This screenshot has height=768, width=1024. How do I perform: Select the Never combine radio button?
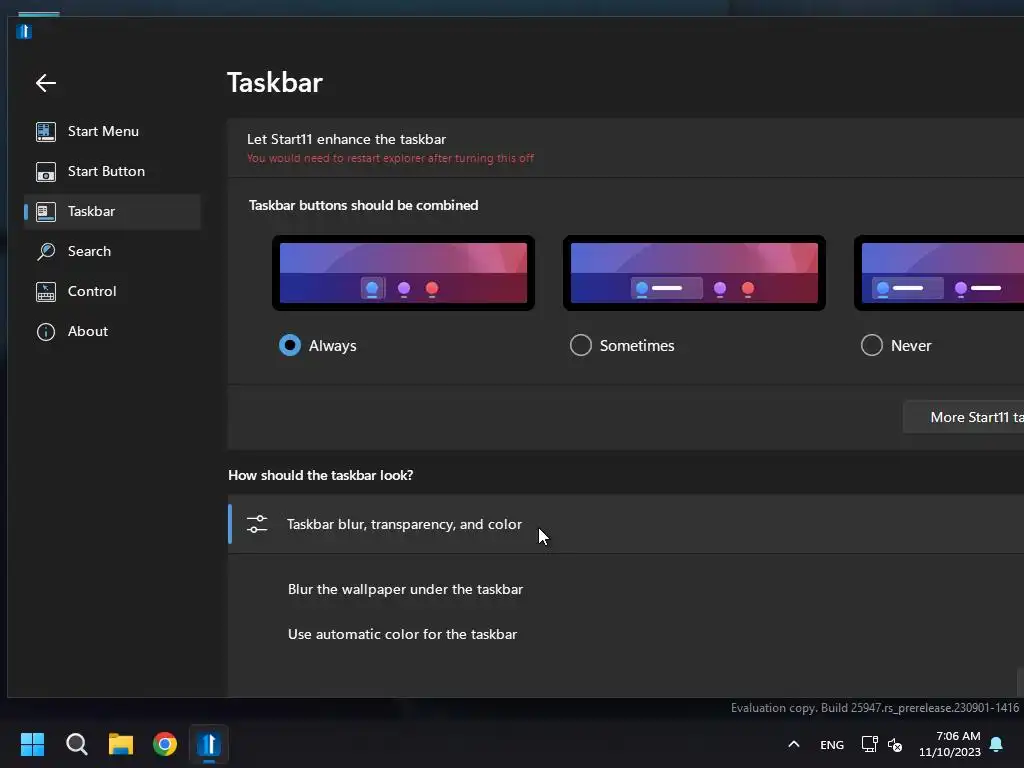872,345
